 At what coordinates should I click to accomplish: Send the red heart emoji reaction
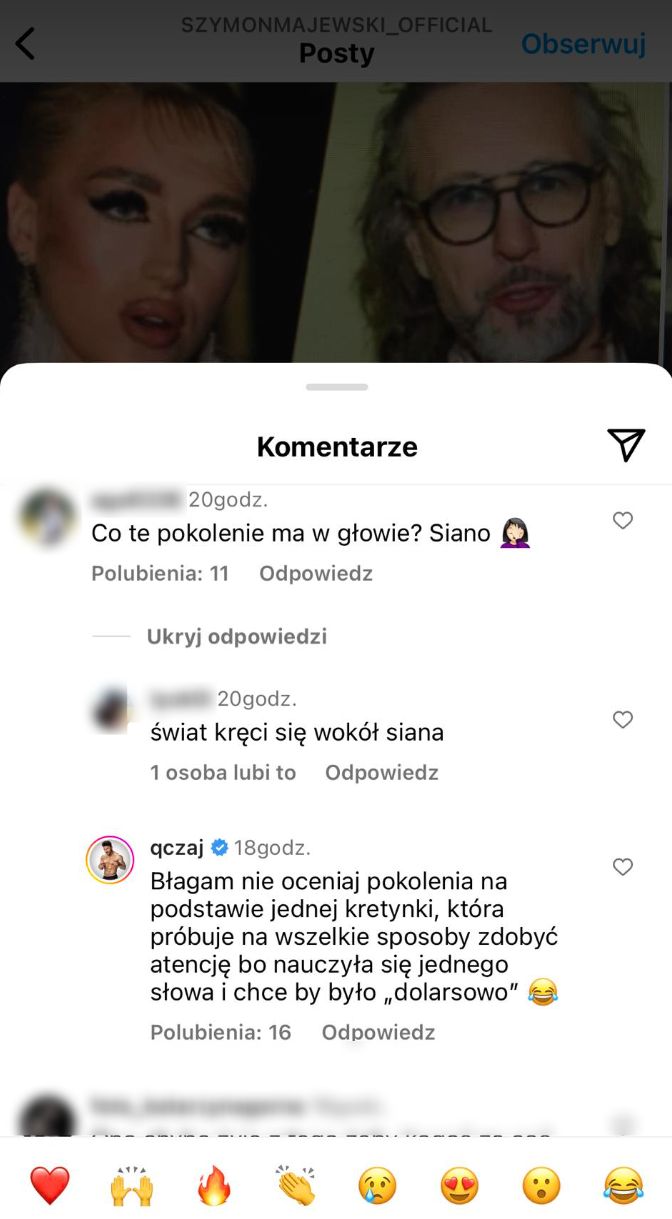pos(50,1186)
